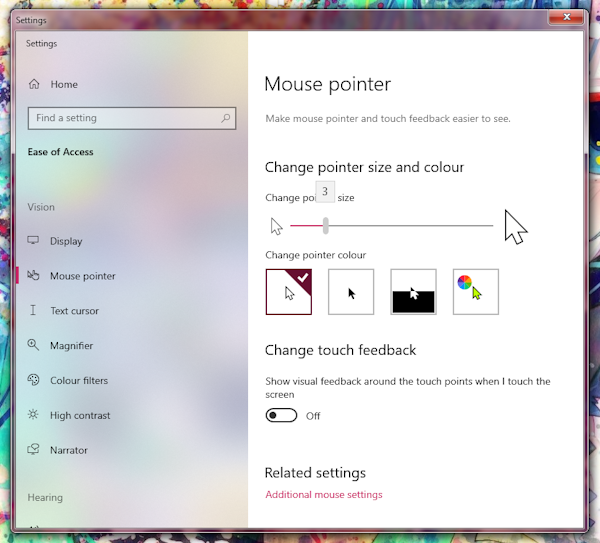Go to the Home settings page
Image resolution: width=600 pixels, height=543 pixels.
click(64, 85)
